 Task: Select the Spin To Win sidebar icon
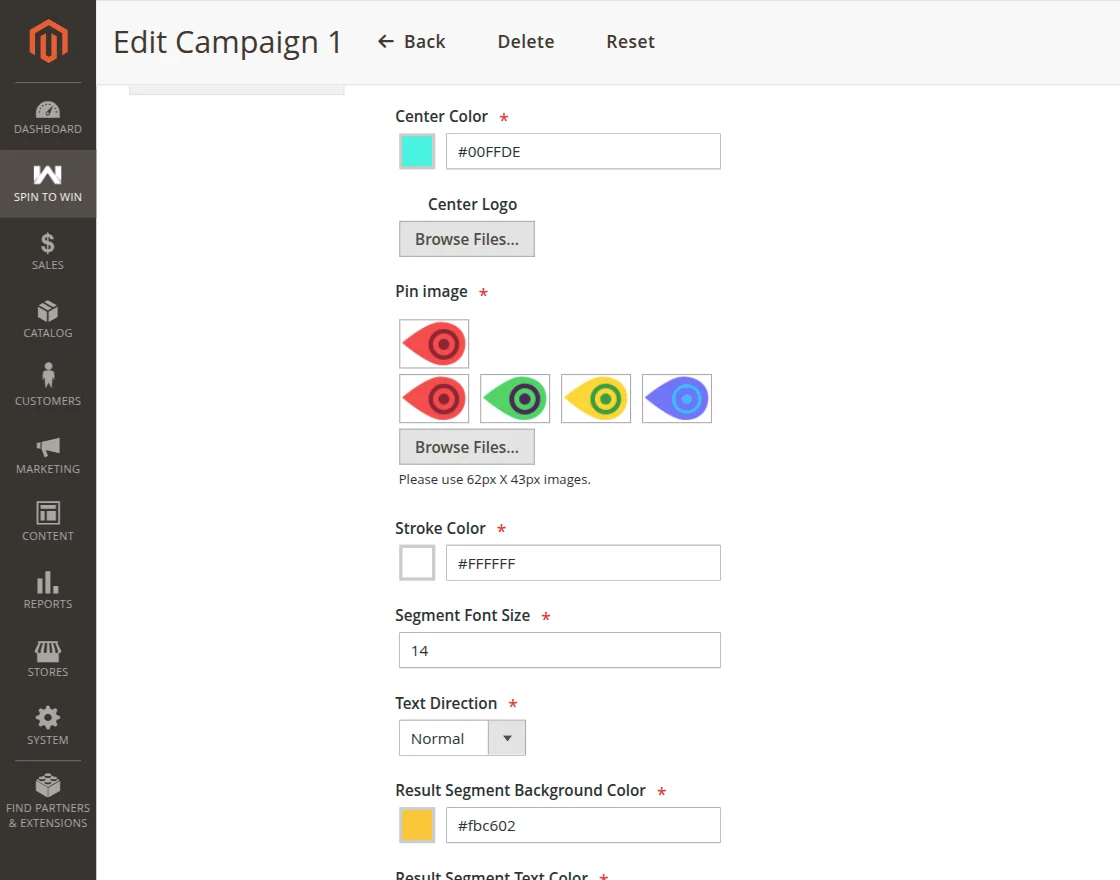coord(47,183)
